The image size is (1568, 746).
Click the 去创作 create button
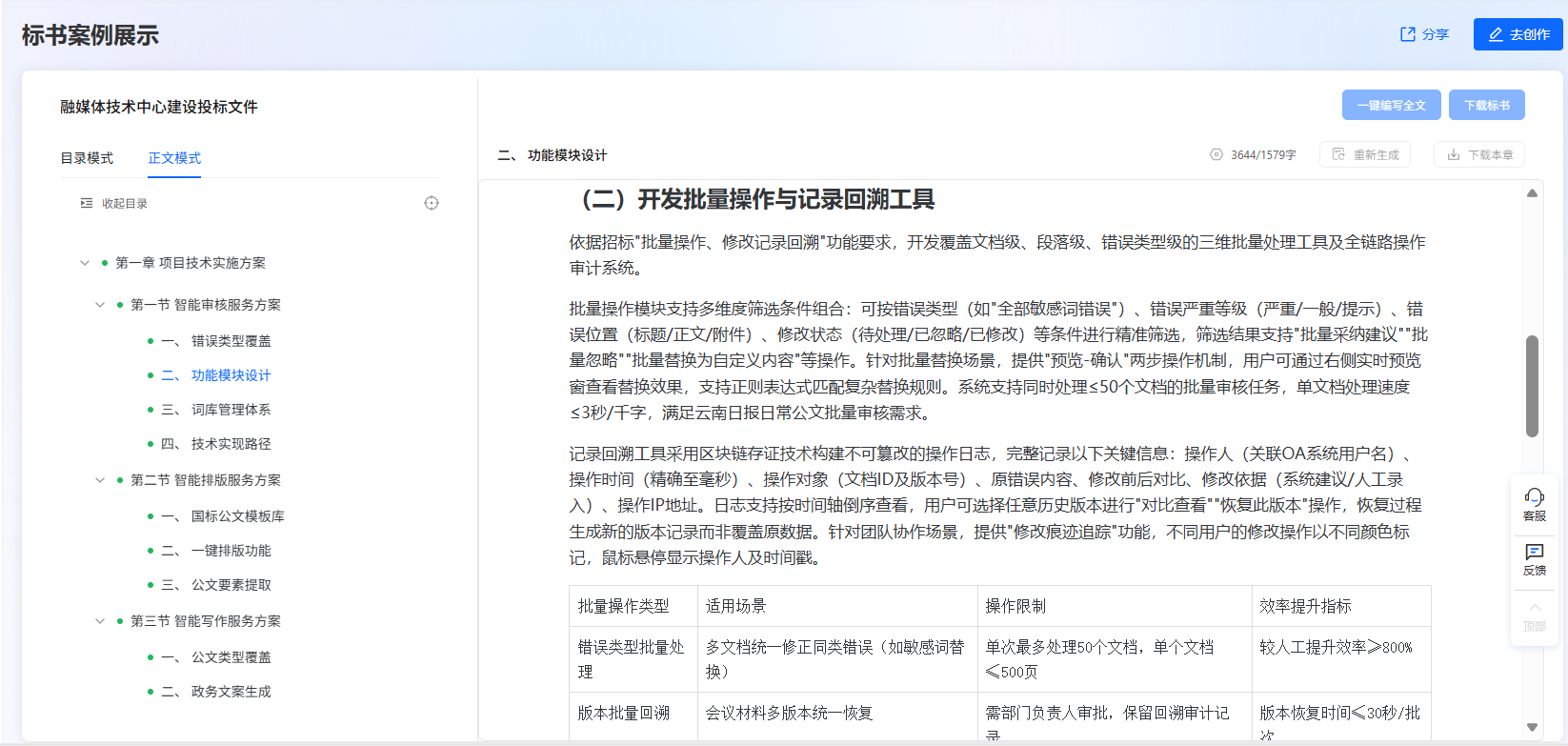tap(1518, 34)
